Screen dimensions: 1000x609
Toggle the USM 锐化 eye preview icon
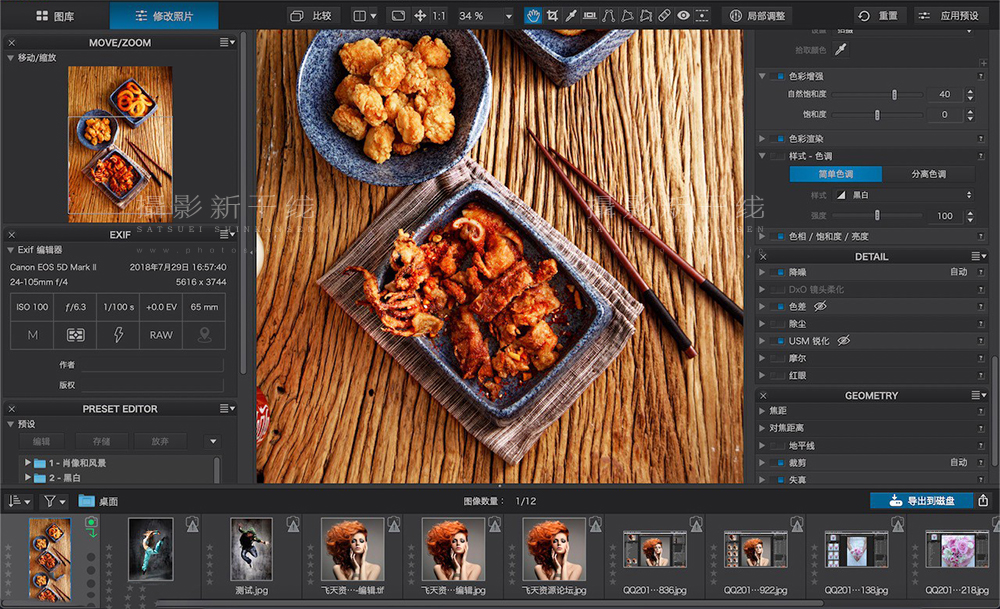844,341
